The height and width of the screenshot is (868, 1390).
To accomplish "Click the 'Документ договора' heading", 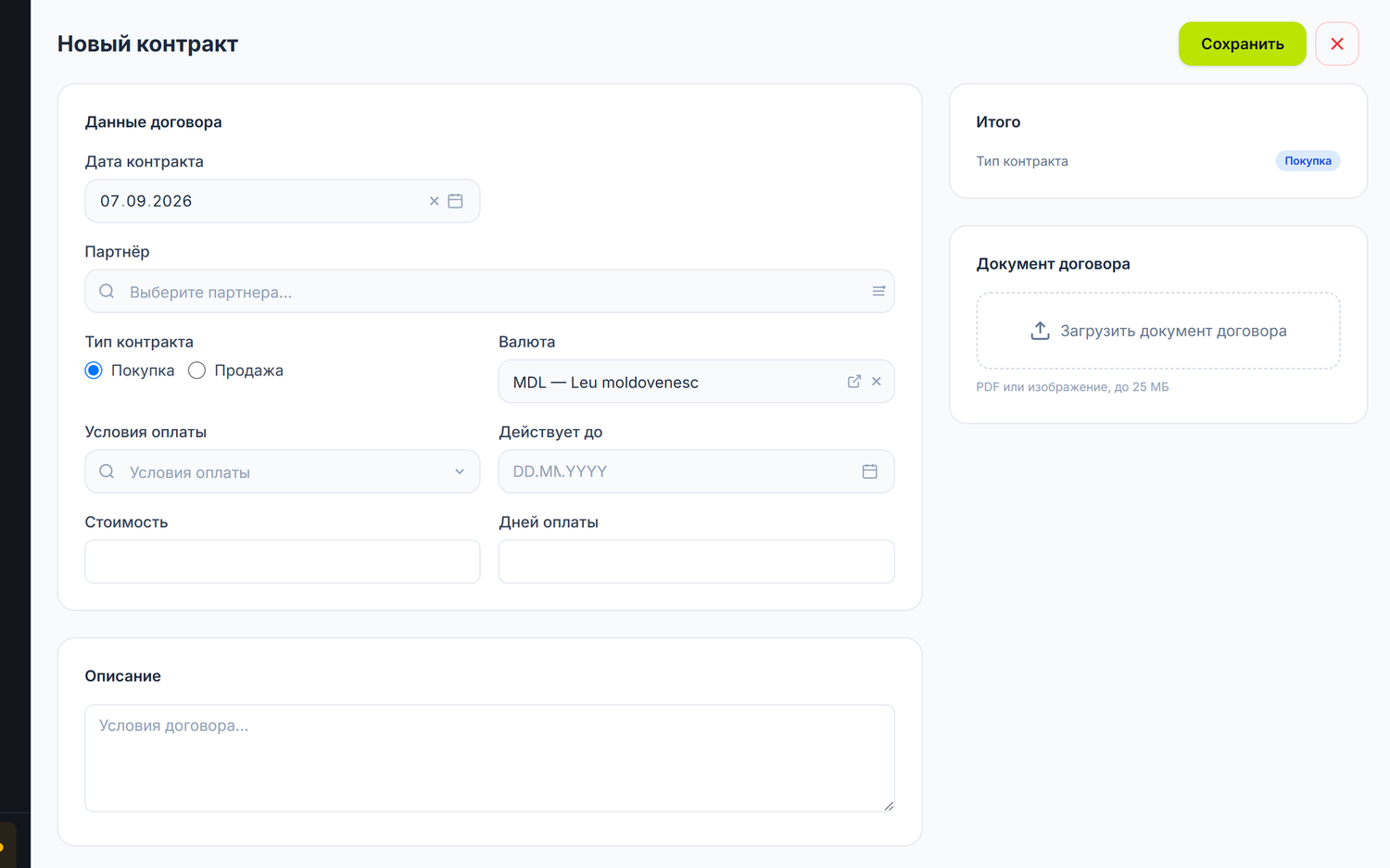I will [1053, 264].
